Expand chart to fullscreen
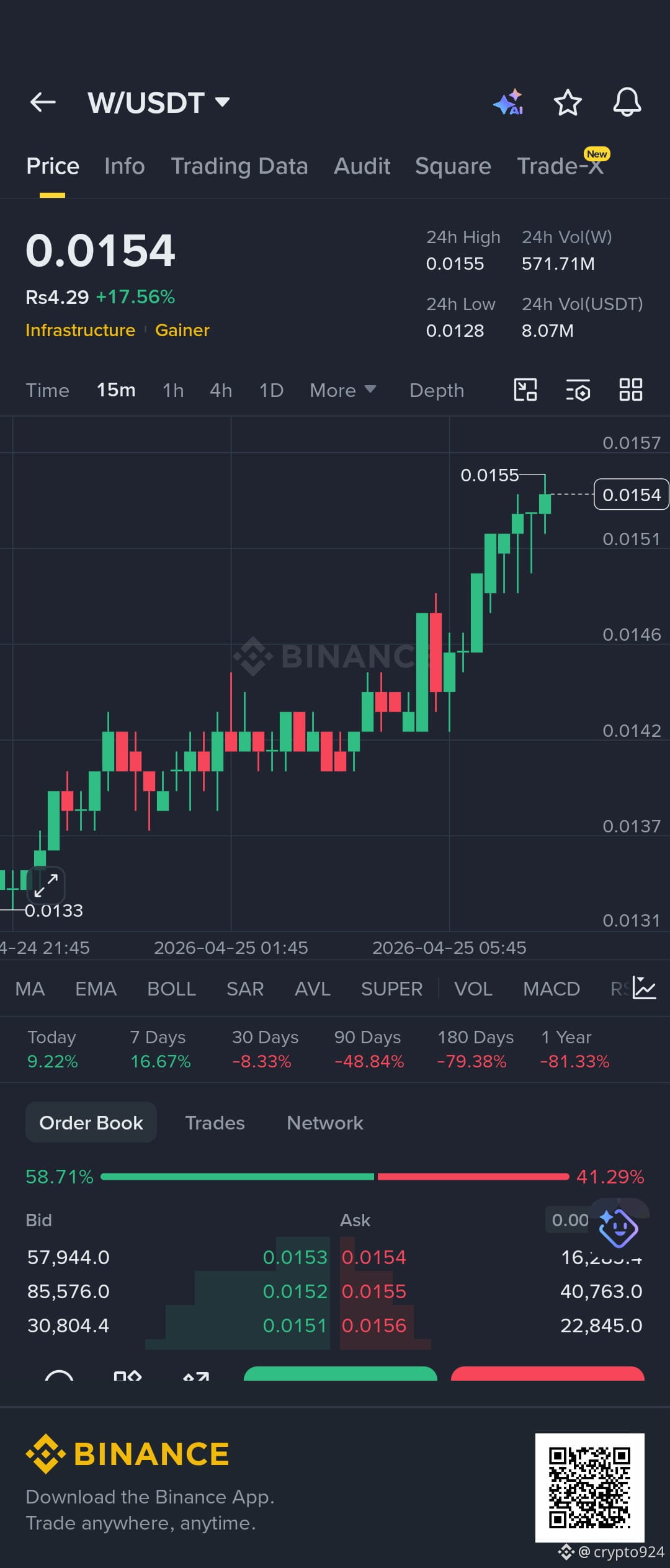This screenshot has width=670, height=1568. pos(46,885)
